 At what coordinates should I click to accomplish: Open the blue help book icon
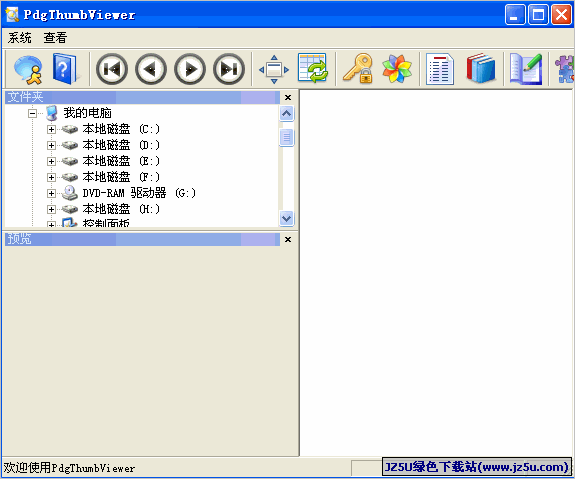tap(65, 69)
